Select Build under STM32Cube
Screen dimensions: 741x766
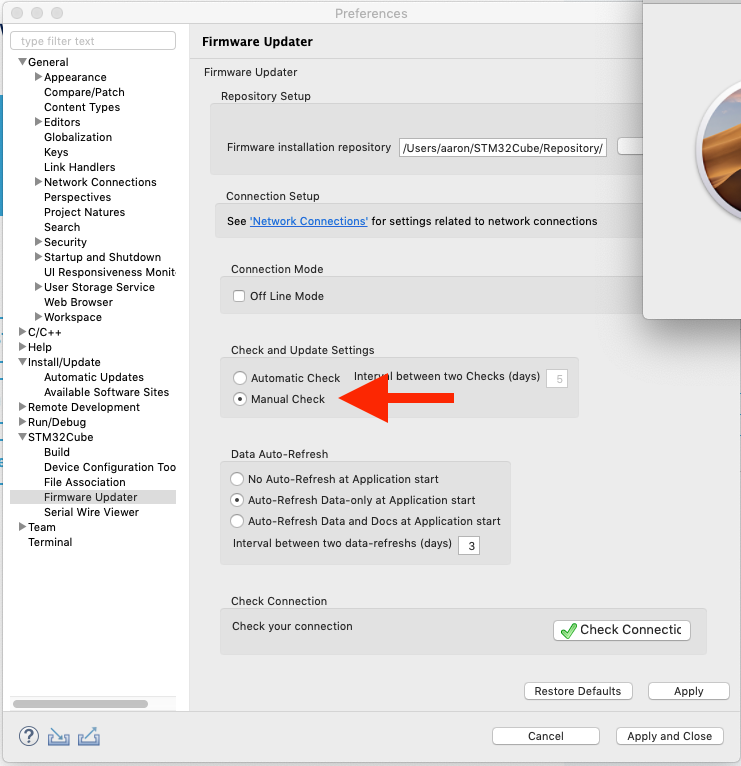[x=57, y=452]
